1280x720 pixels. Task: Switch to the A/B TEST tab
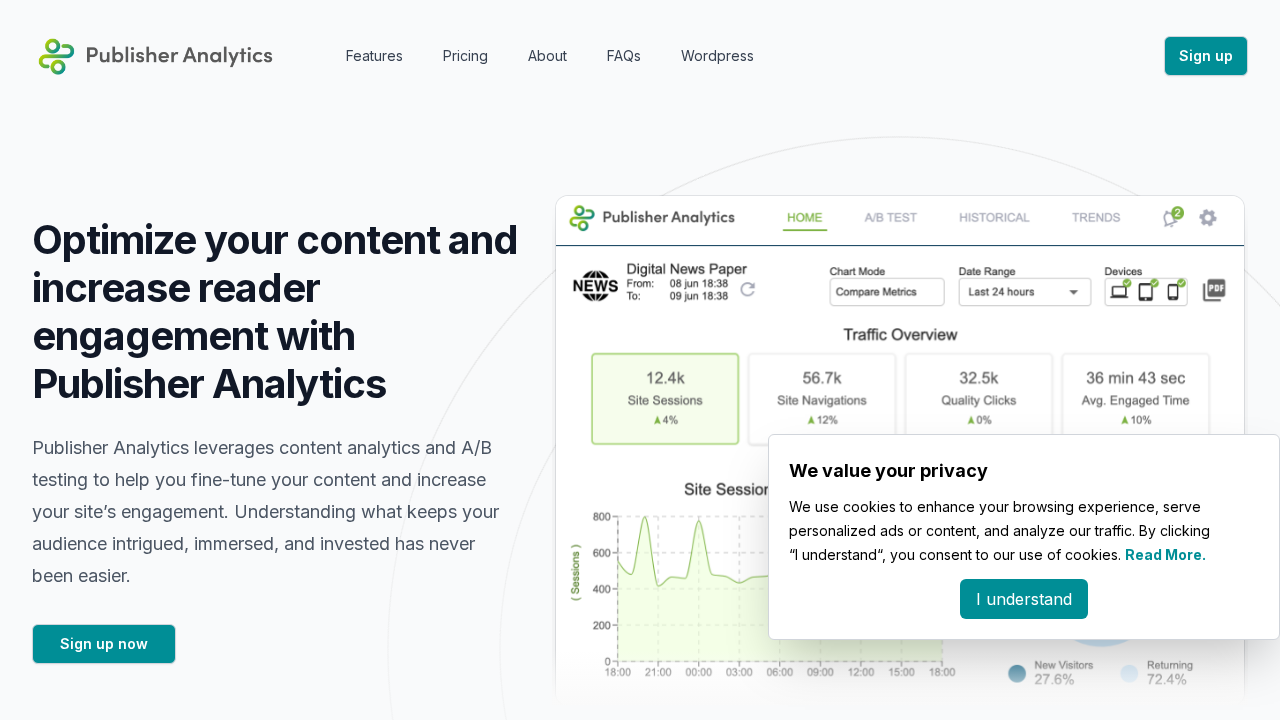point(890,217)
